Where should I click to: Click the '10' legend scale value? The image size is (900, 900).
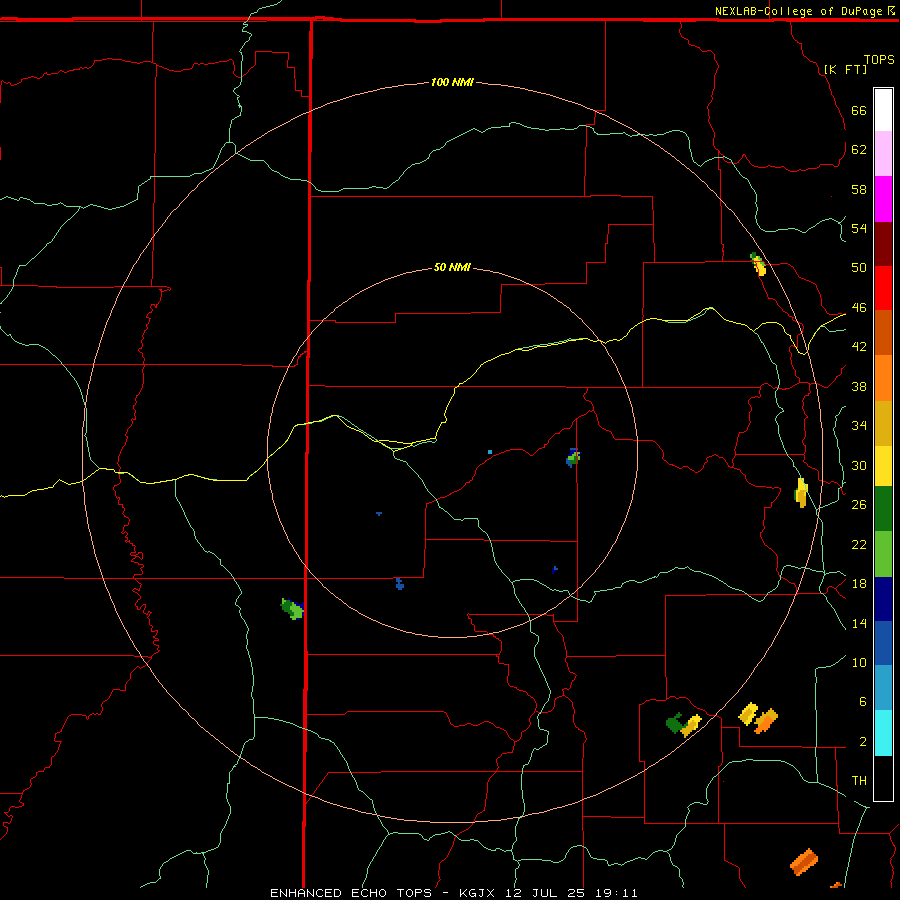[x=859, y=662]
